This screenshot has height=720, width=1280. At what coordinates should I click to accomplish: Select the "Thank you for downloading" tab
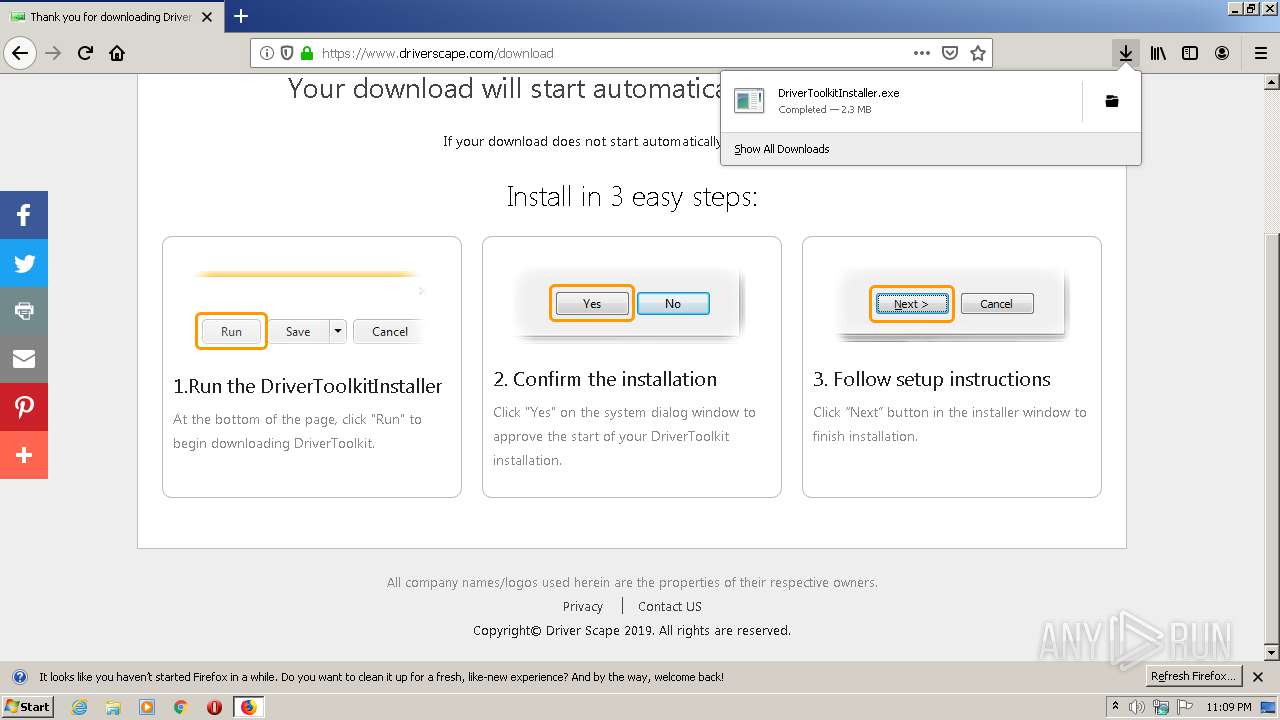pyautogui.click(x=111, y=17)
